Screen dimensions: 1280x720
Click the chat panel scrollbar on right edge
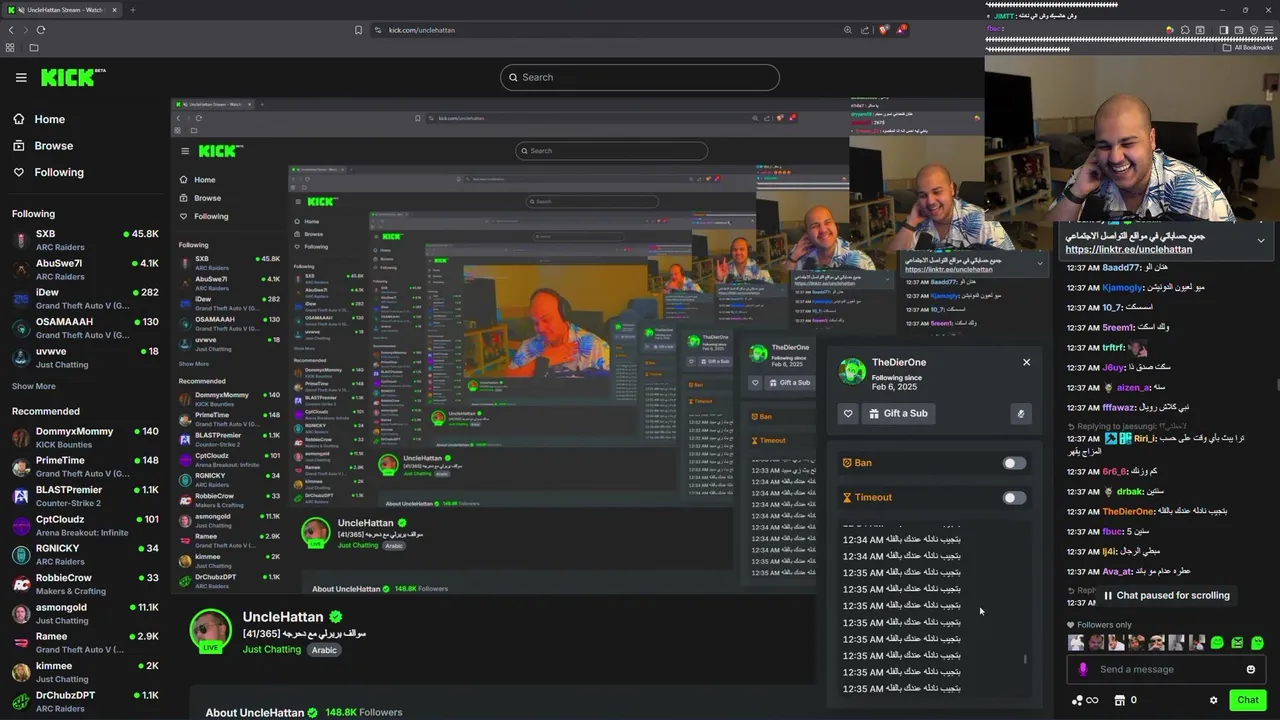pyautogui.click(x=1276, y=385)
